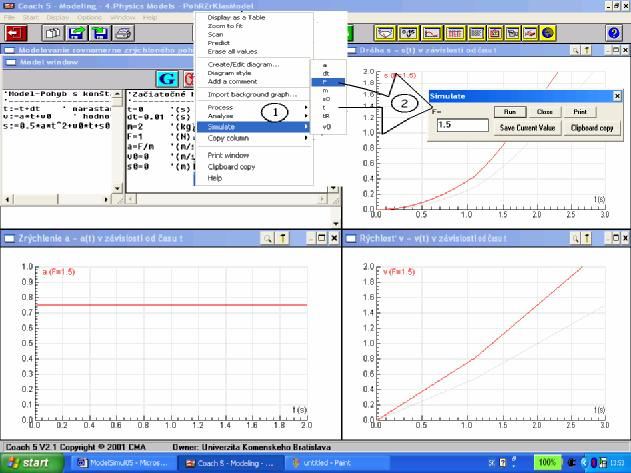Click hammer icon in Rýchlosť v window title
Image resolution: width=631 pixels, height=473 pixels.
click(587, 239)
